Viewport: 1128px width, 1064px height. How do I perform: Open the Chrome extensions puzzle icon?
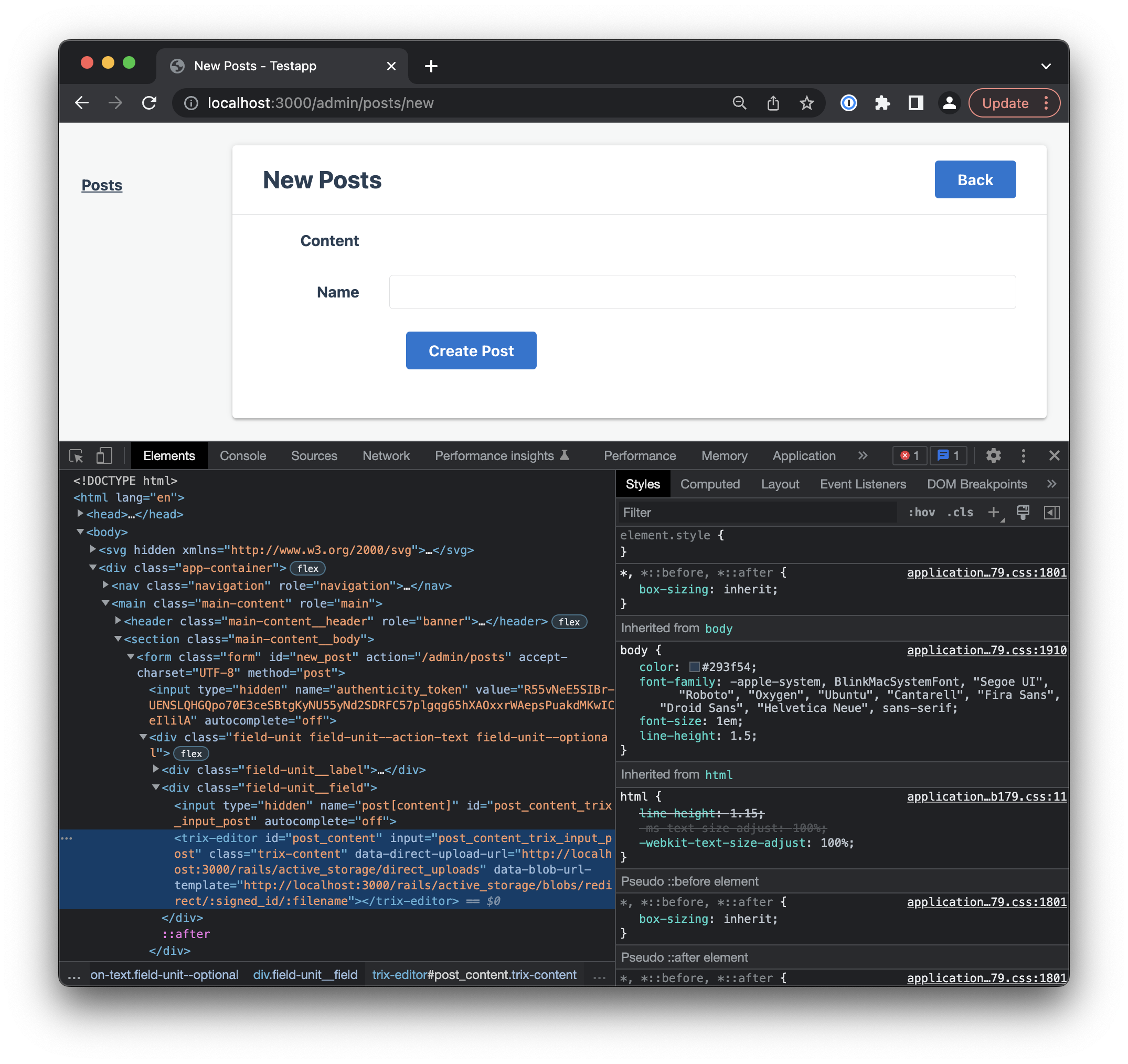point(882,103)
